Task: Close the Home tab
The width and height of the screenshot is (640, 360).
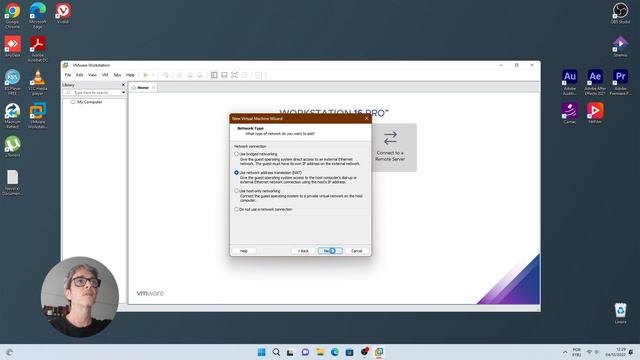Action: pyautogui.click(x=153, y=88)
